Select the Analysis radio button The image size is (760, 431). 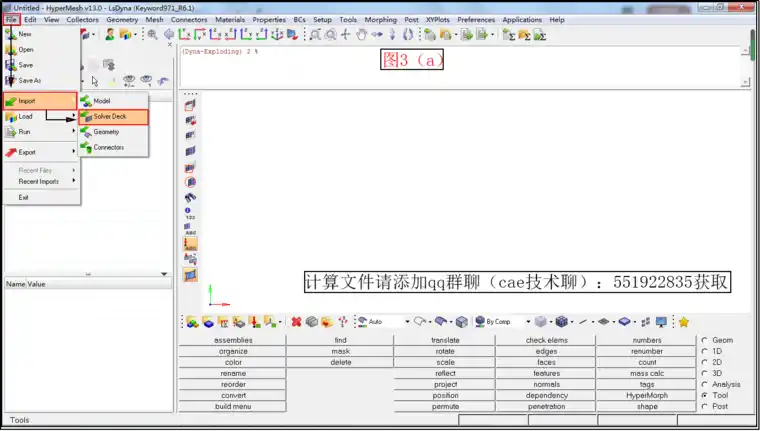[x=705, y=384]
